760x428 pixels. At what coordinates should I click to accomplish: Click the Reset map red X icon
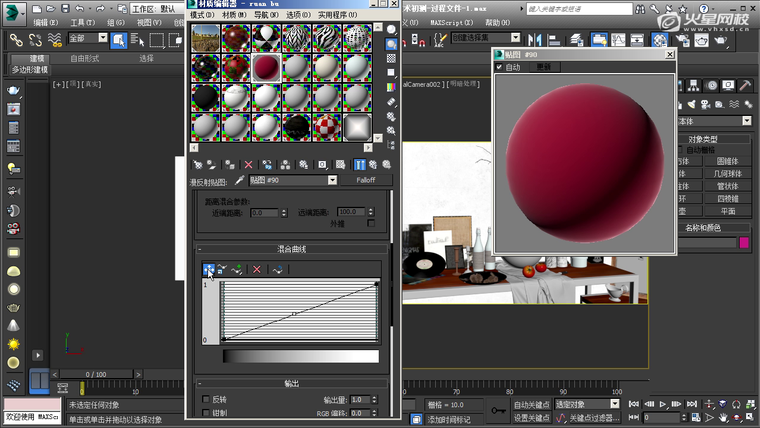[x=248, y=164]
